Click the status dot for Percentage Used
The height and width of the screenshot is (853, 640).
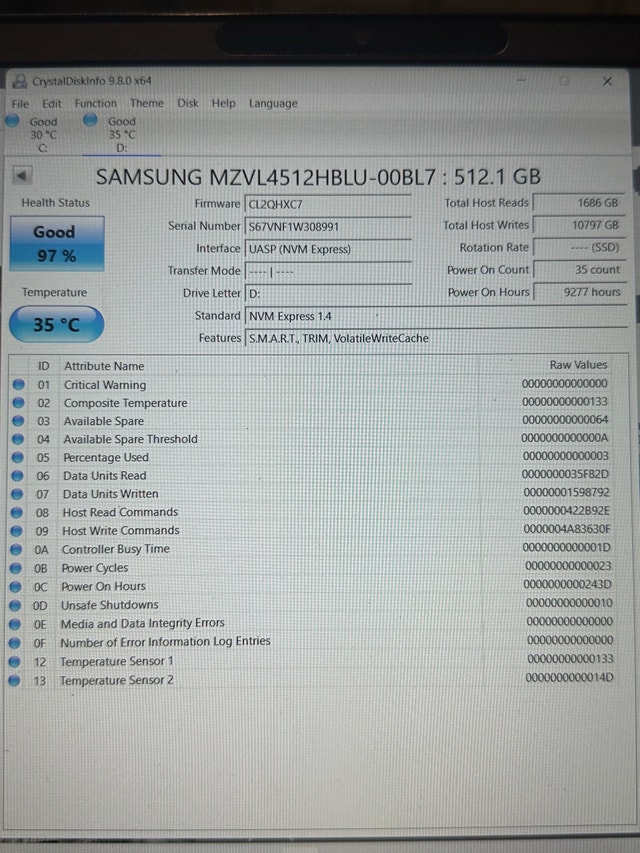18,458
